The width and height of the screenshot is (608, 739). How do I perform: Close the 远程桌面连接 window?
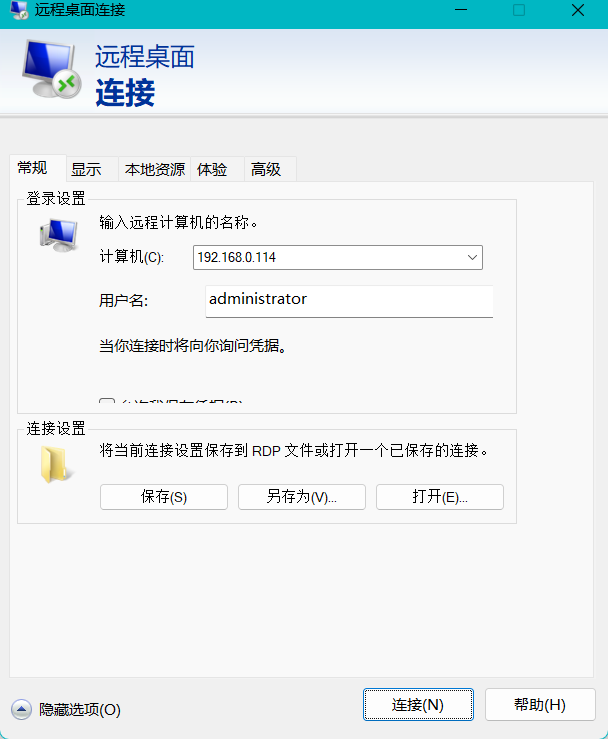578,10
